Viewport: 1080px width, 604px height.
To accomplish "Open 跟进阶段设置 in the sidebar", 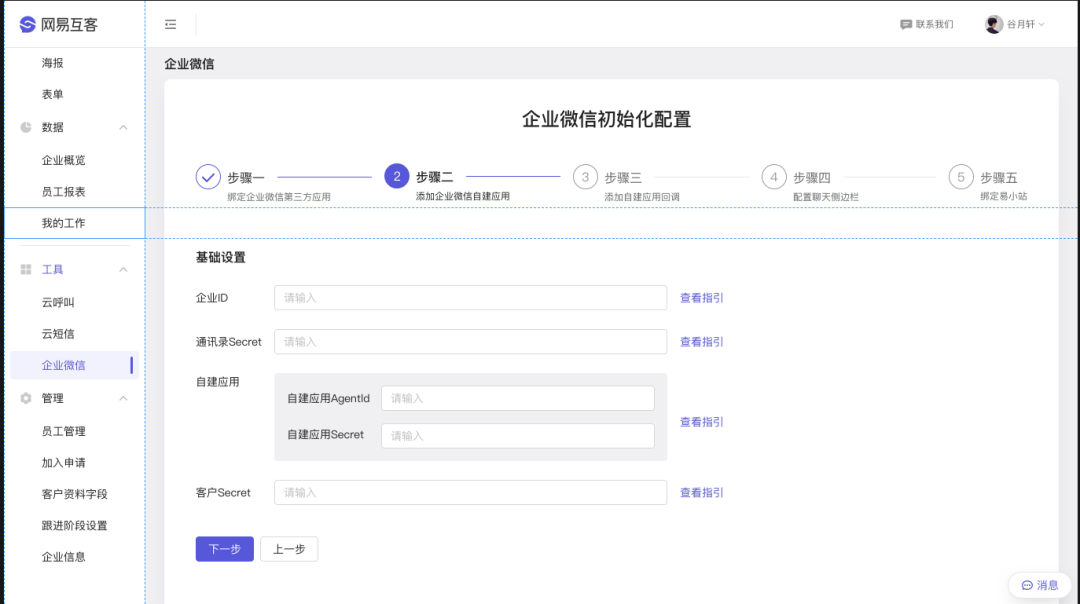I will point(74,525).
